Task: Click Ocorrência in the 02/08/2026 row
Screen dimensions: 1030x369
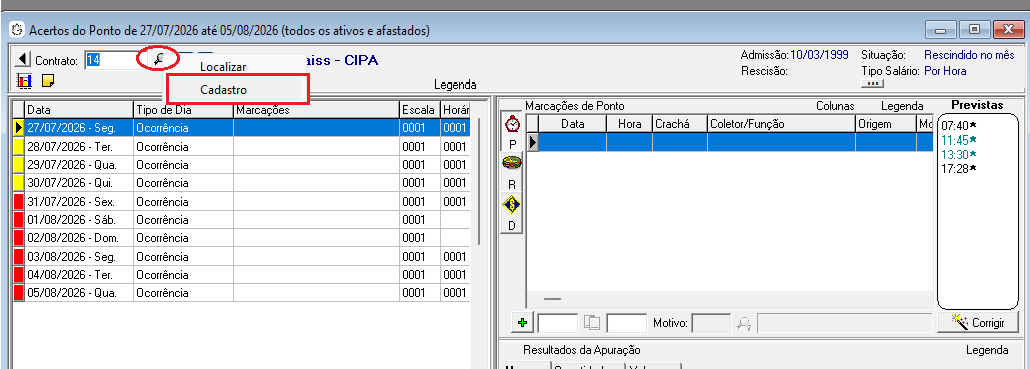Action: (162, 237)
